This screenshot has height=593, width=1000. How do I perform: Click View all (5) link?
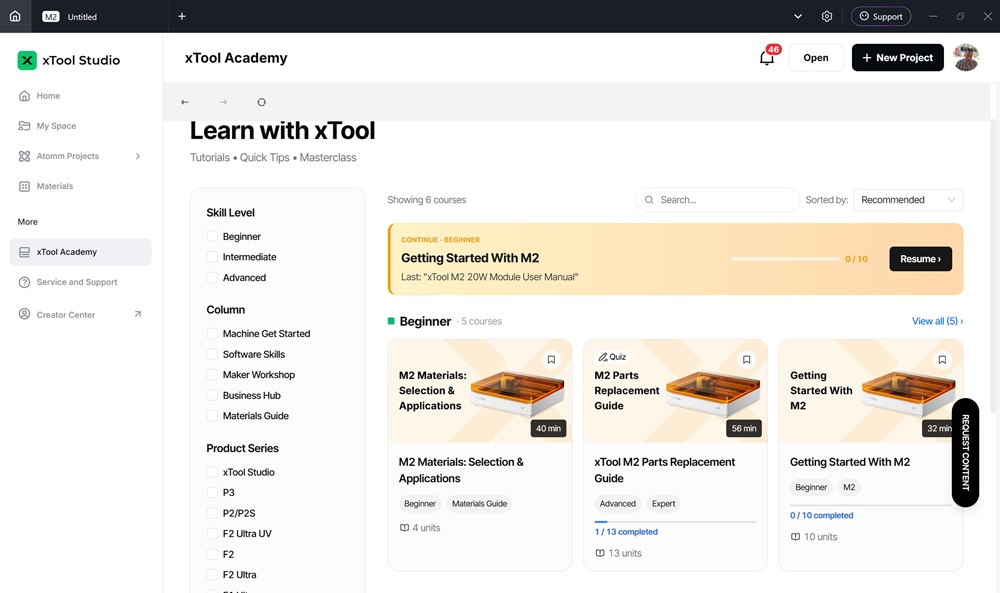pos(937,321)
